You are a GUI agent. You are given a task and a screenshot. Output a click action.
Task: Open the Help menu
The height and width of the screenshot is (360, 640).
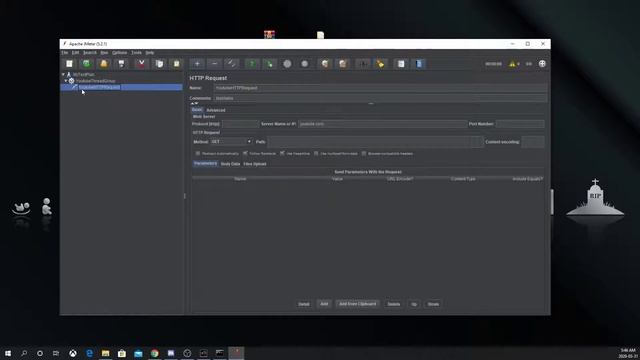(x=150, y=53)
